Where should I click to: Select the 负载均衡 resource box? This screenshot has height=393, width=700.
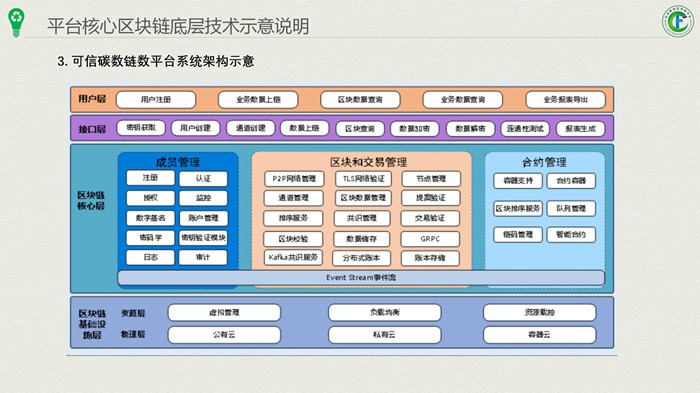[x=385, y=312]
